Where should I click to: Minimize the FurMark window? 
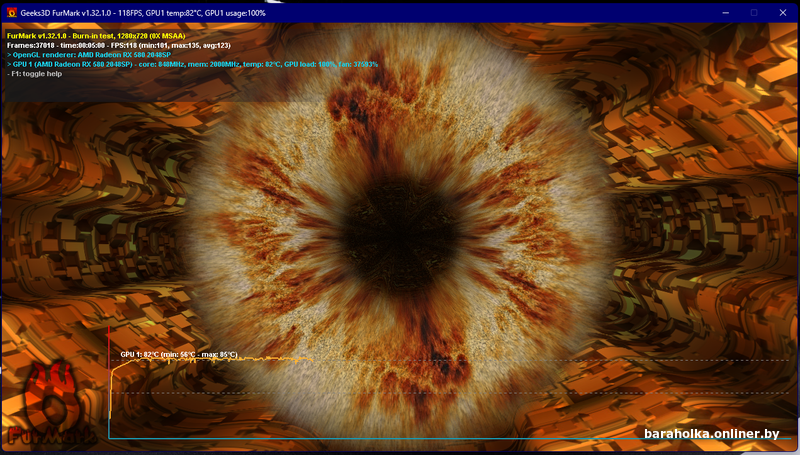pyautogui.click(x=726, y=13)
